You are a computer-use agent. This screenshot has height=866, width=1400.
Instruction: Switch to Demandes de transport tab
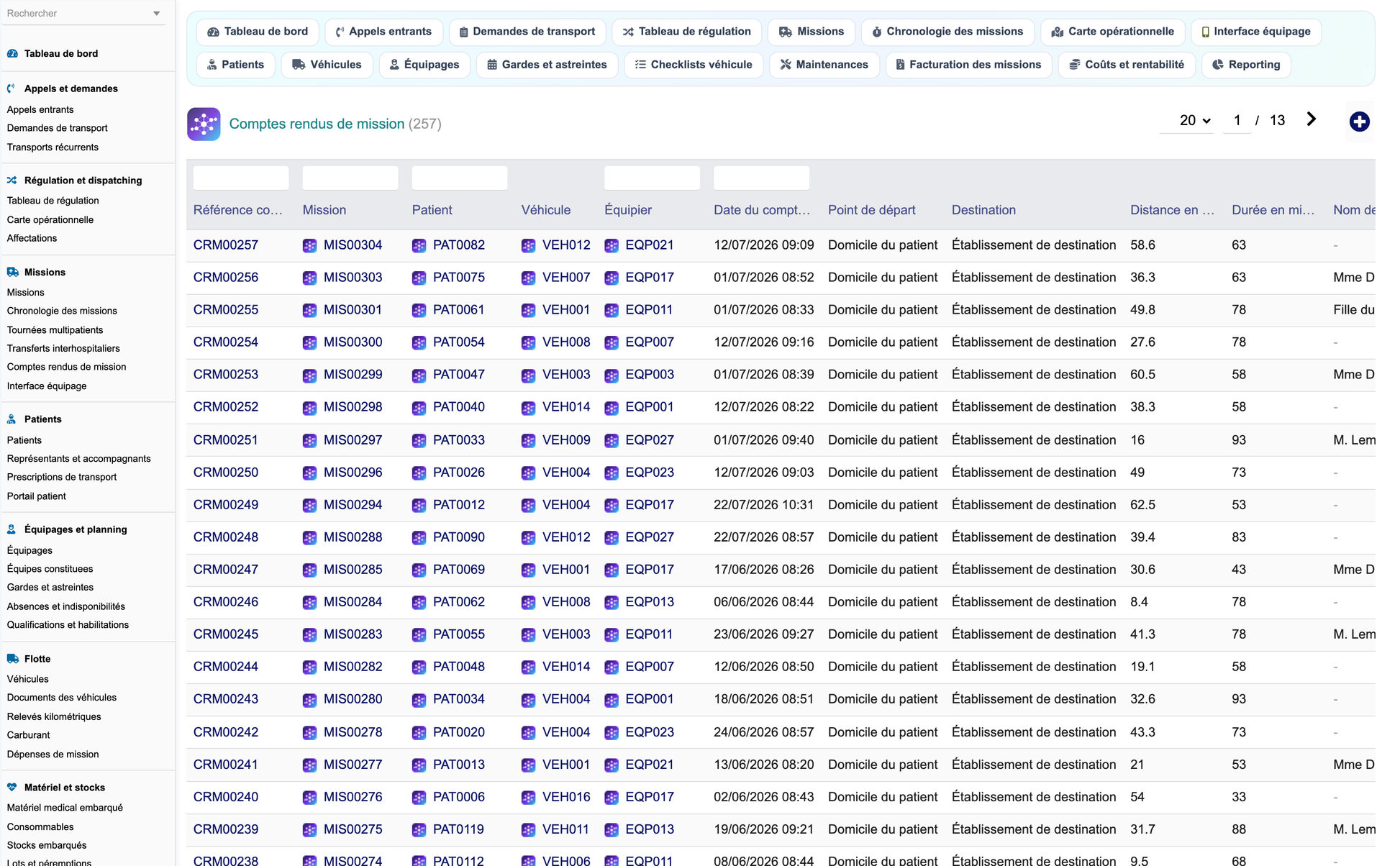pos(527,32)
